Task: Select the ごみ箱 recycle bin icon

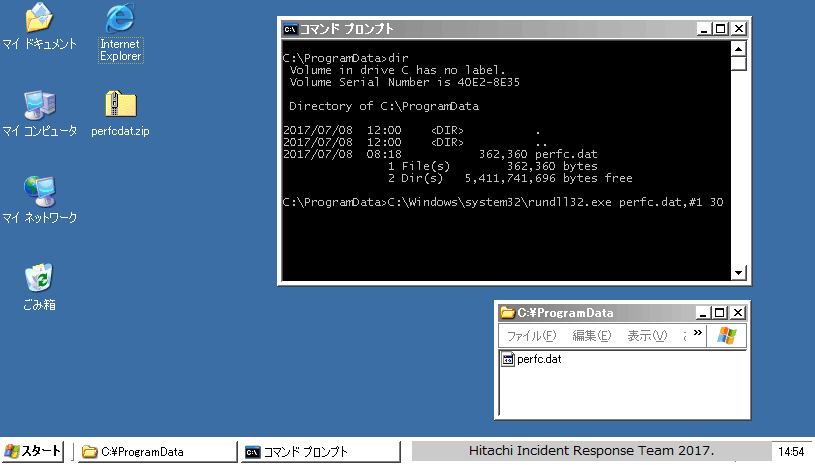Action: click(39, 278)
